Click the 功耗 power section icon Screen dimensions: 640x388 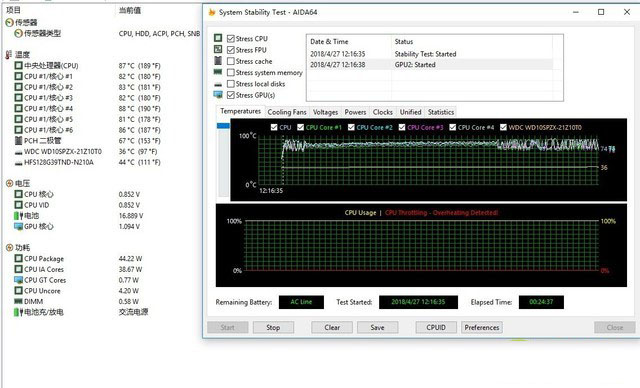point(9,248)
